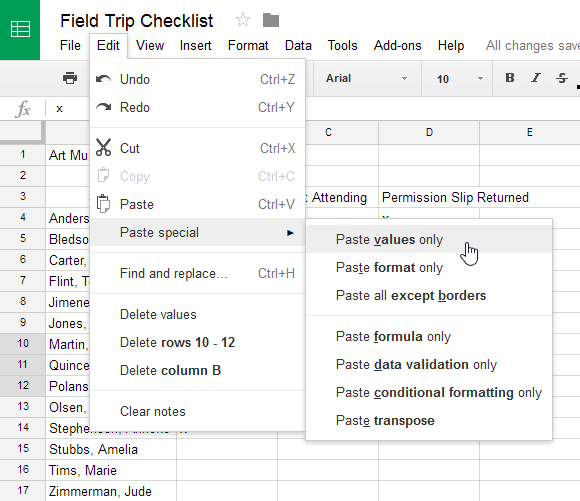Click the green Sheets home icon

[20, 30]
